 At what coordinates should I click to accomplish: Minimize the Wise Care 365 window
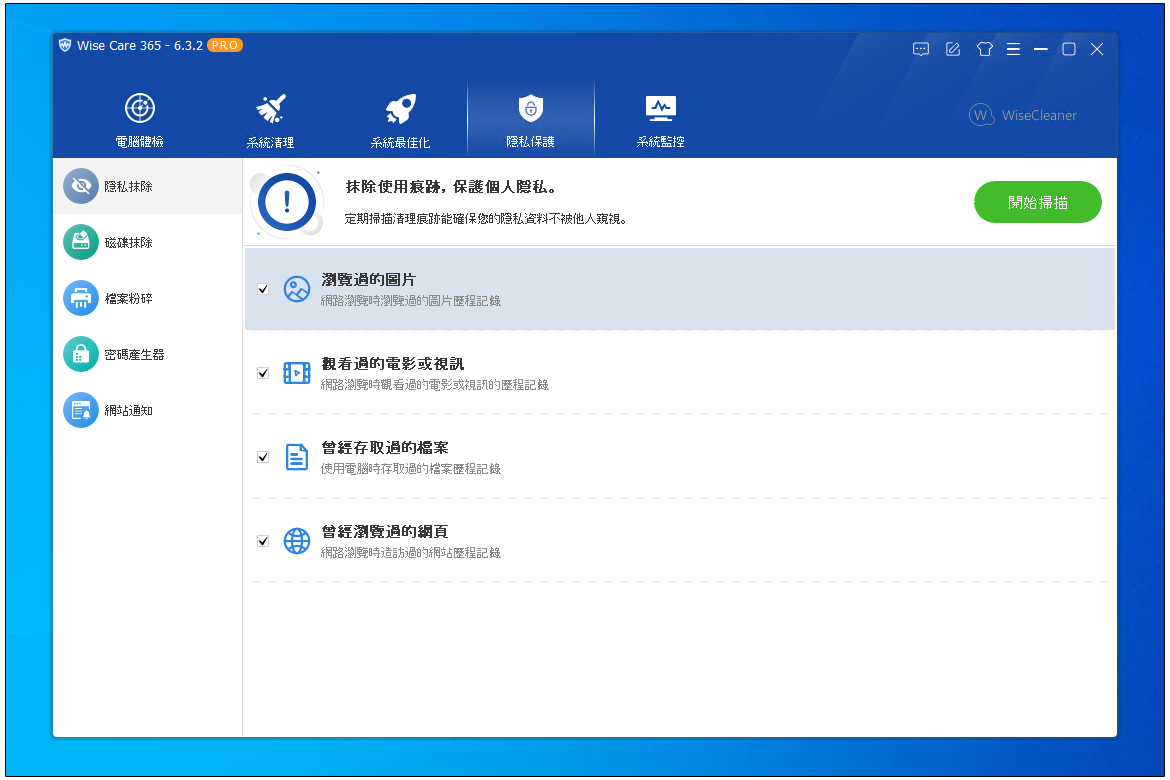click(1041, 49)
